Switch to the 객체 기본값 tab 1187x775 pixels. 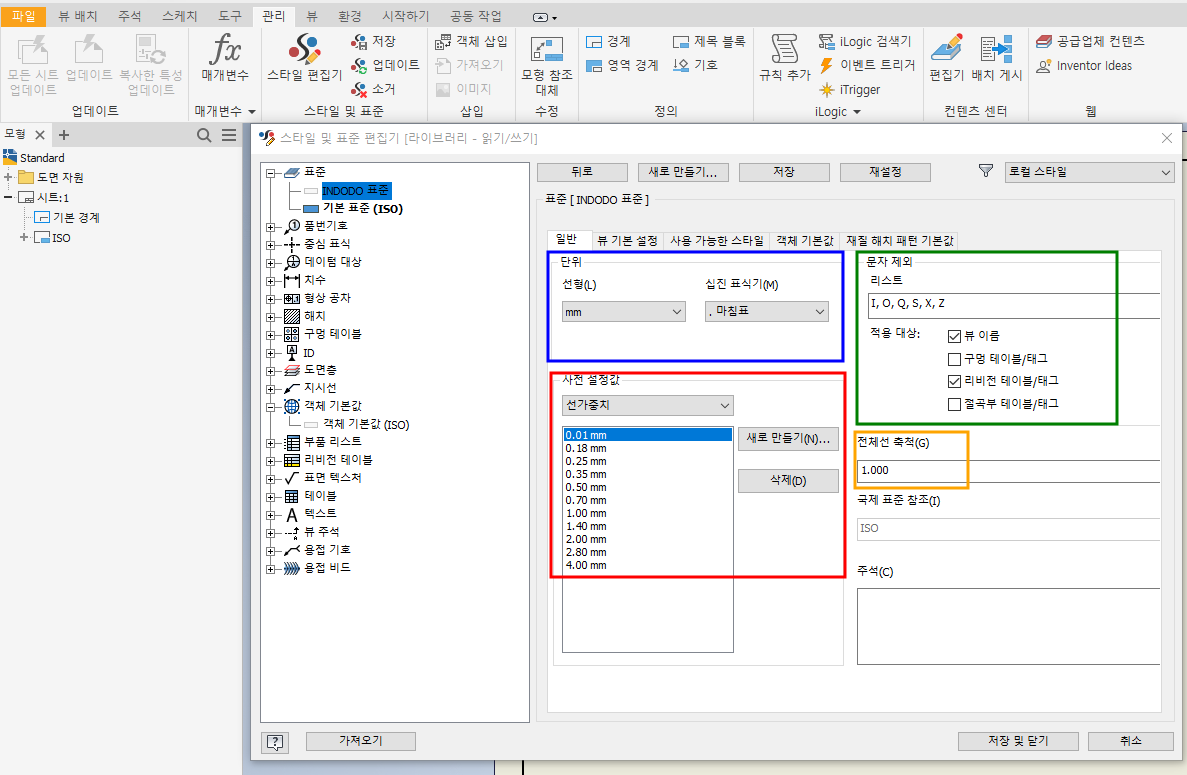coord(805,241)
